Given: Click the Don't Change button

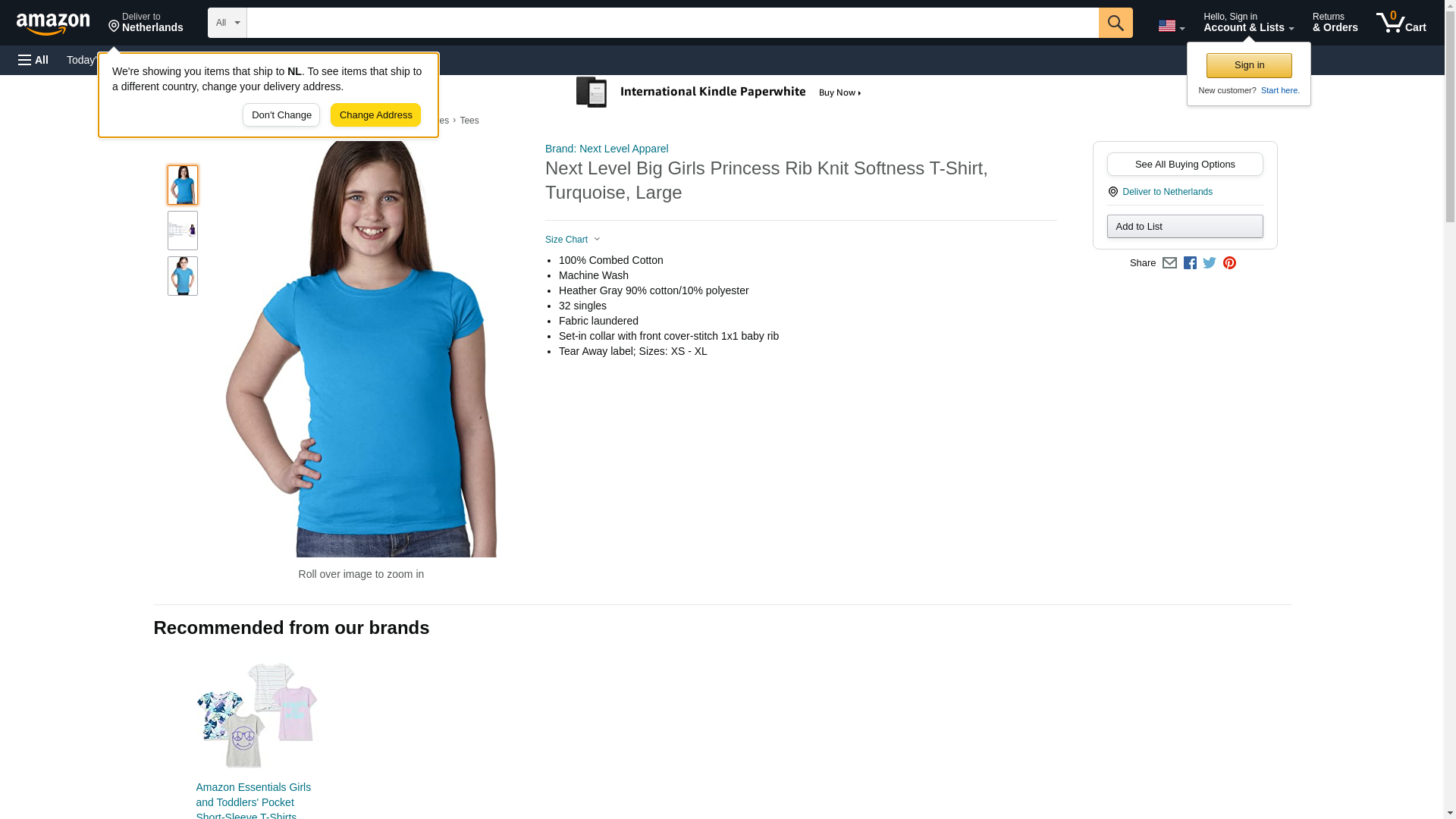Looking at the screenshot, I should pos(281,115).
